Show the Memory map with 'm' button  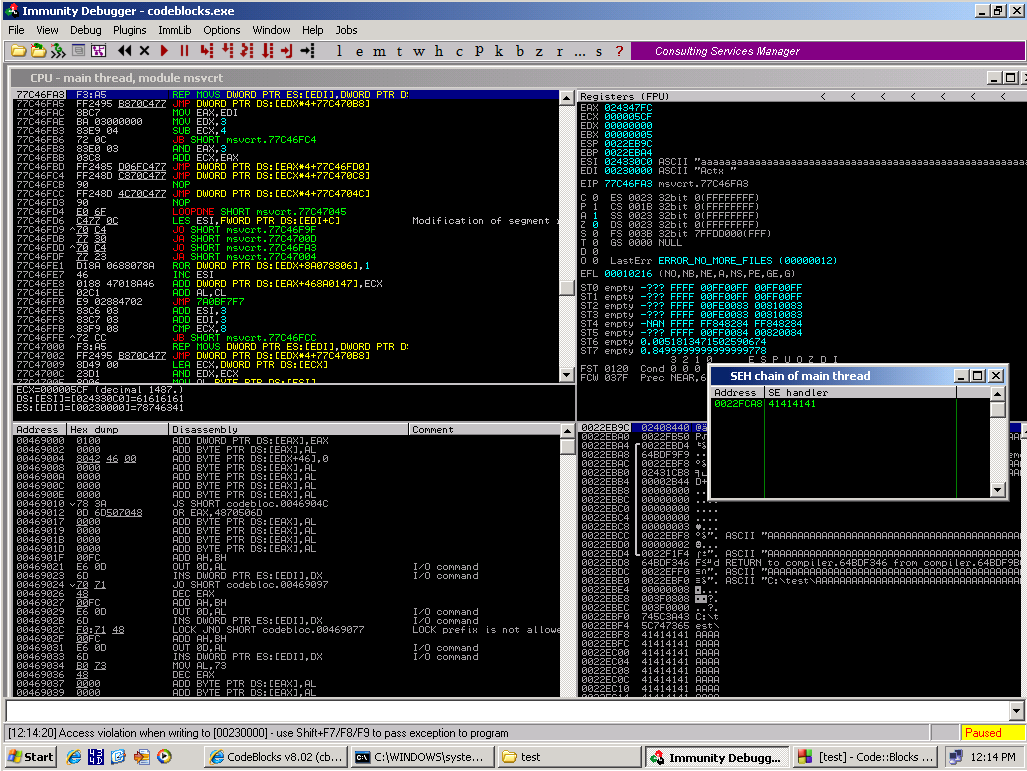pos(379,51)
